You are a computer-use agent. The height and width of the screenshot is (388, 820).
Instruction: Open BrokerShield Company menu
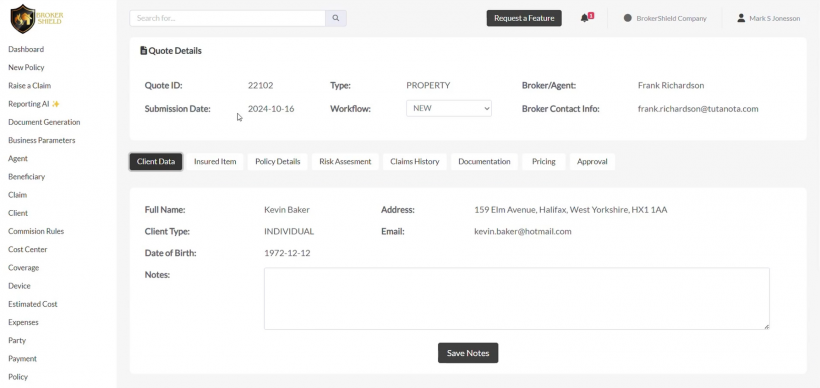click(665, 18)
